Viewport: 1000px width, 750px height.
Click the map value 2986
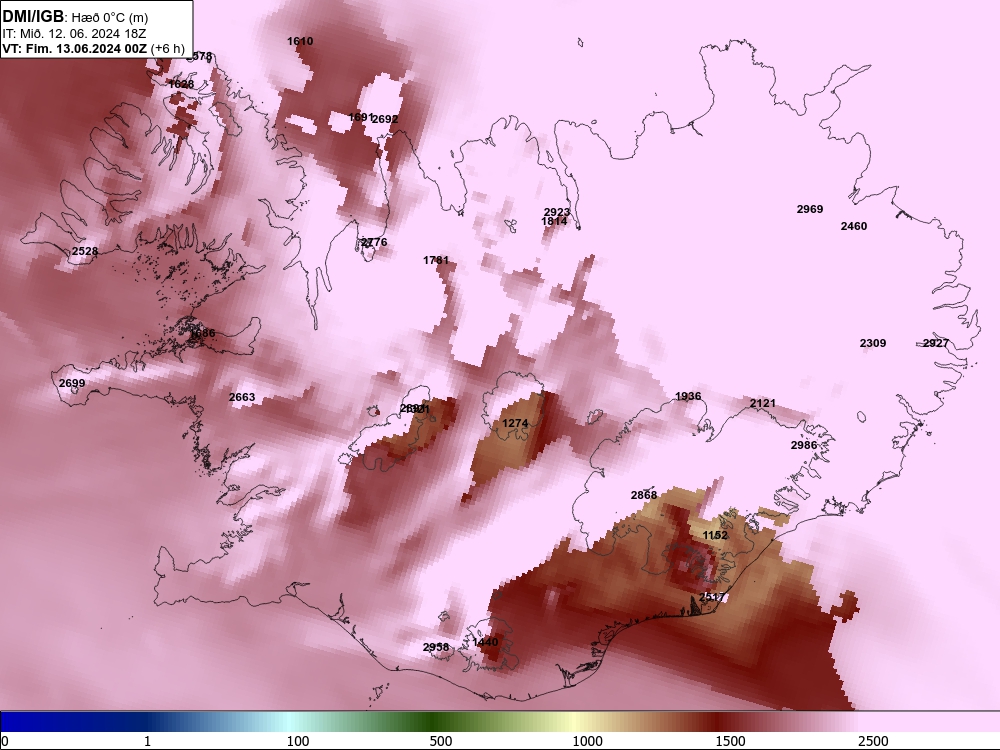[804, 445]
